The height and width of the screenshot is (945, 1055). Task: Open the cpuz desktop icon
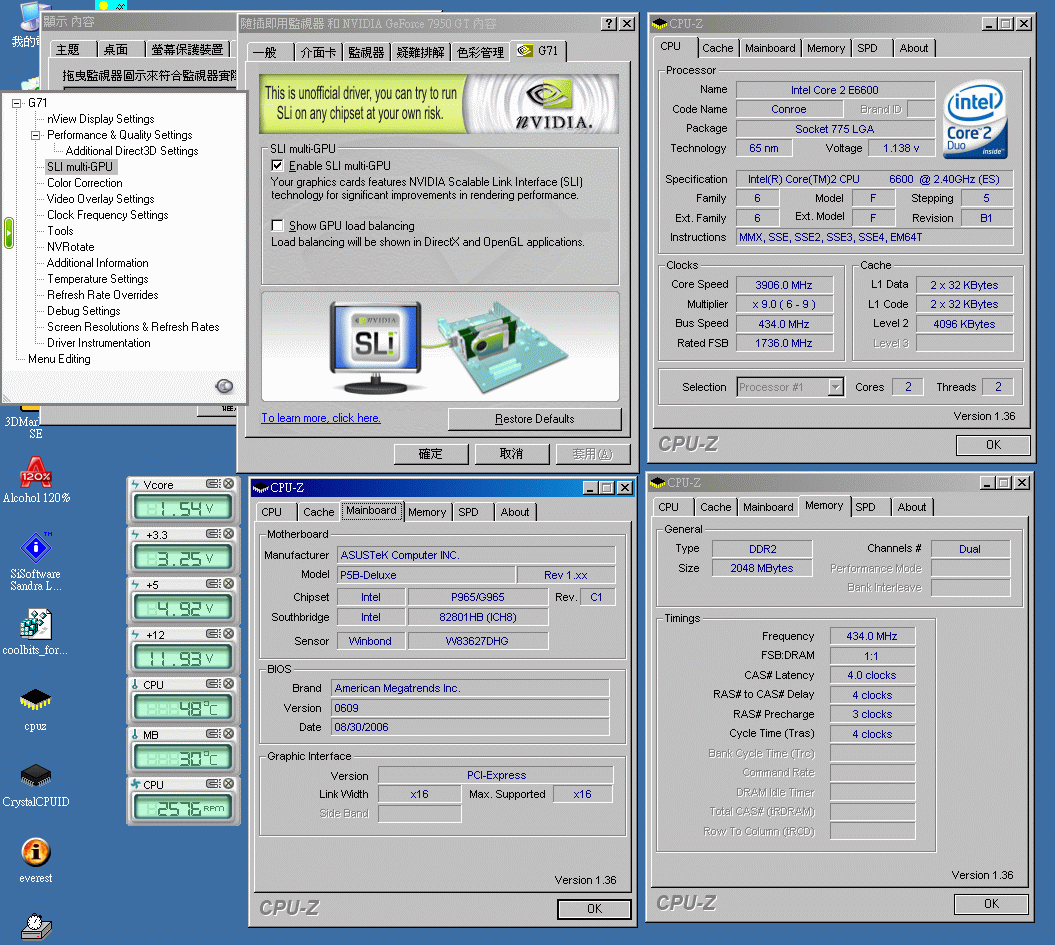35,708
